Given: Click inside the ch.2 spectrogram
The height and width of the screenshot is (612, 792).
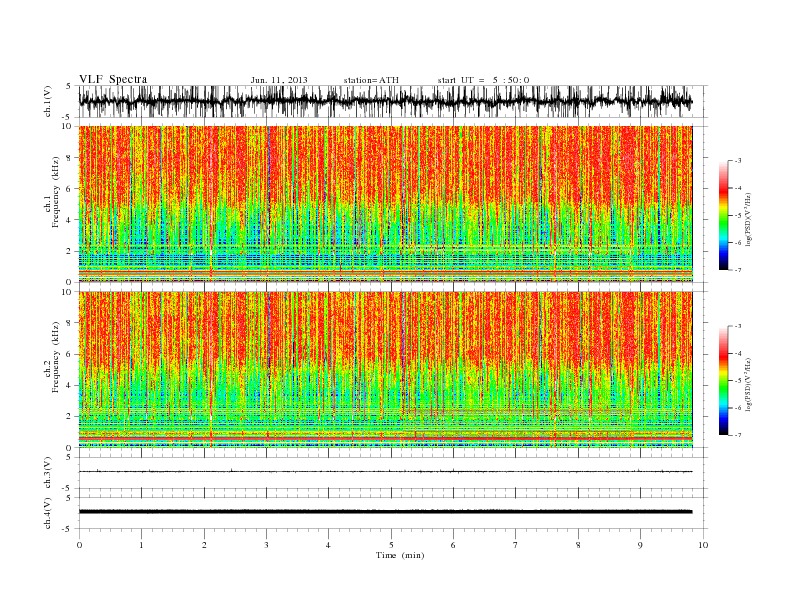Looking at the screenshot, I should click(385, 369).
